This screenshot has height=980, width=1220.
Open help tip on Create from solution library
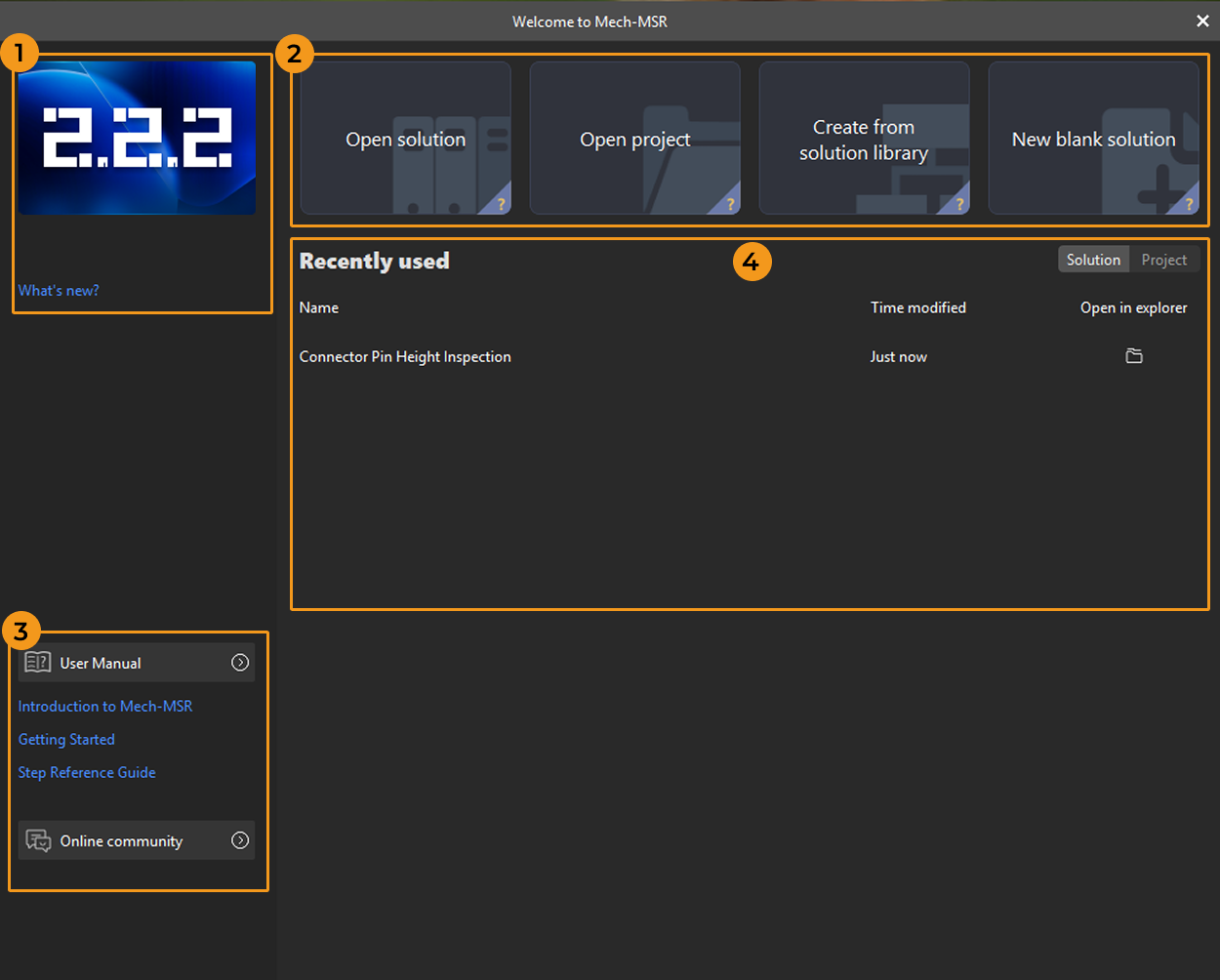[959, 204]
